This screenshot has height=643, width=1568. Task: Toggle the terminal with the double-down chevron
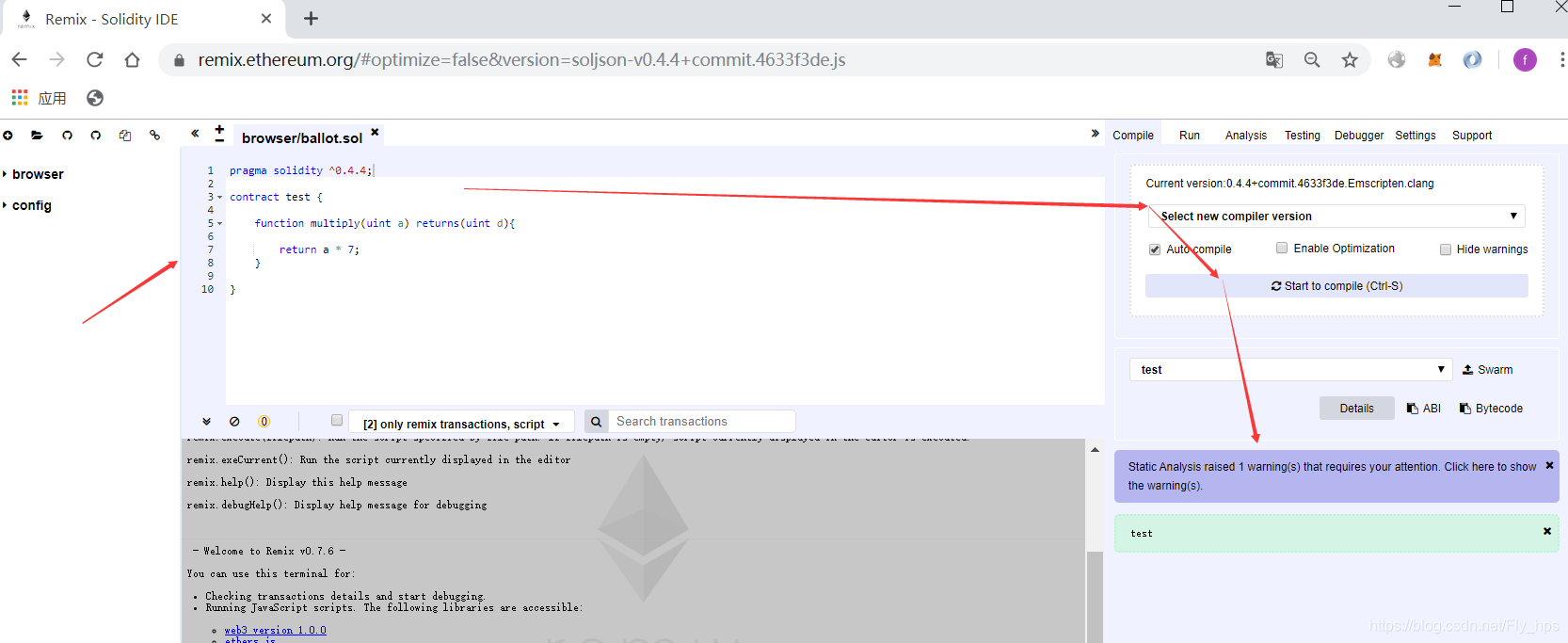pos(206,422)
